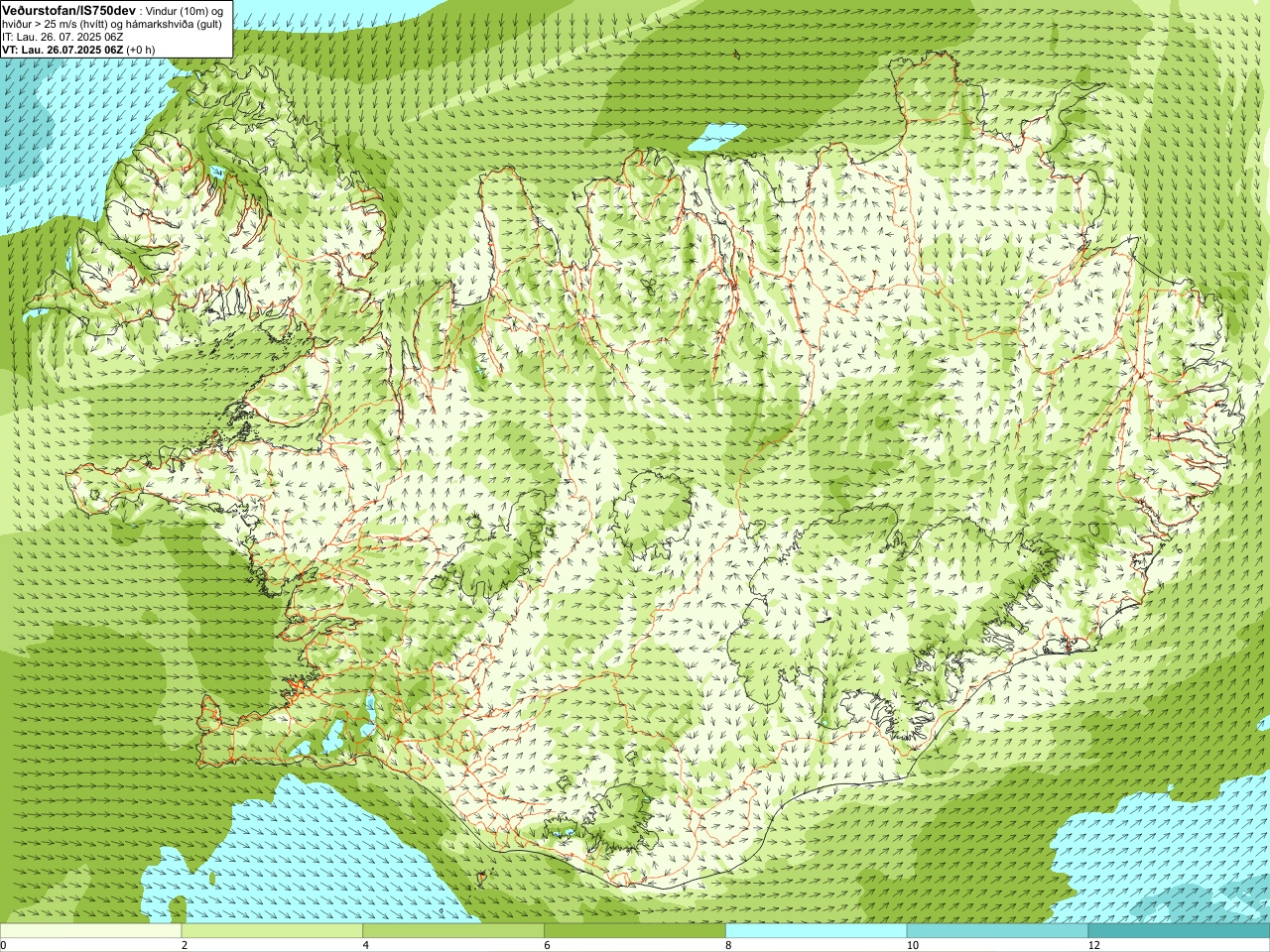Viewport: 1270px width, 952px height.
Task: Click the scale label '0'
Action: pos(3,945)
